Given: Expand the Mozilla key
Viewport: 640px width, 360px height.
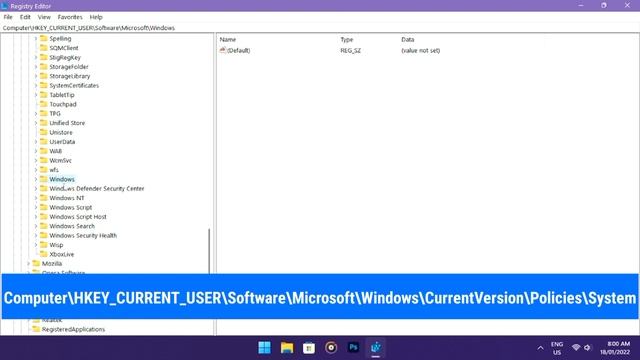Looking at the screenshot, I should 28,264.
